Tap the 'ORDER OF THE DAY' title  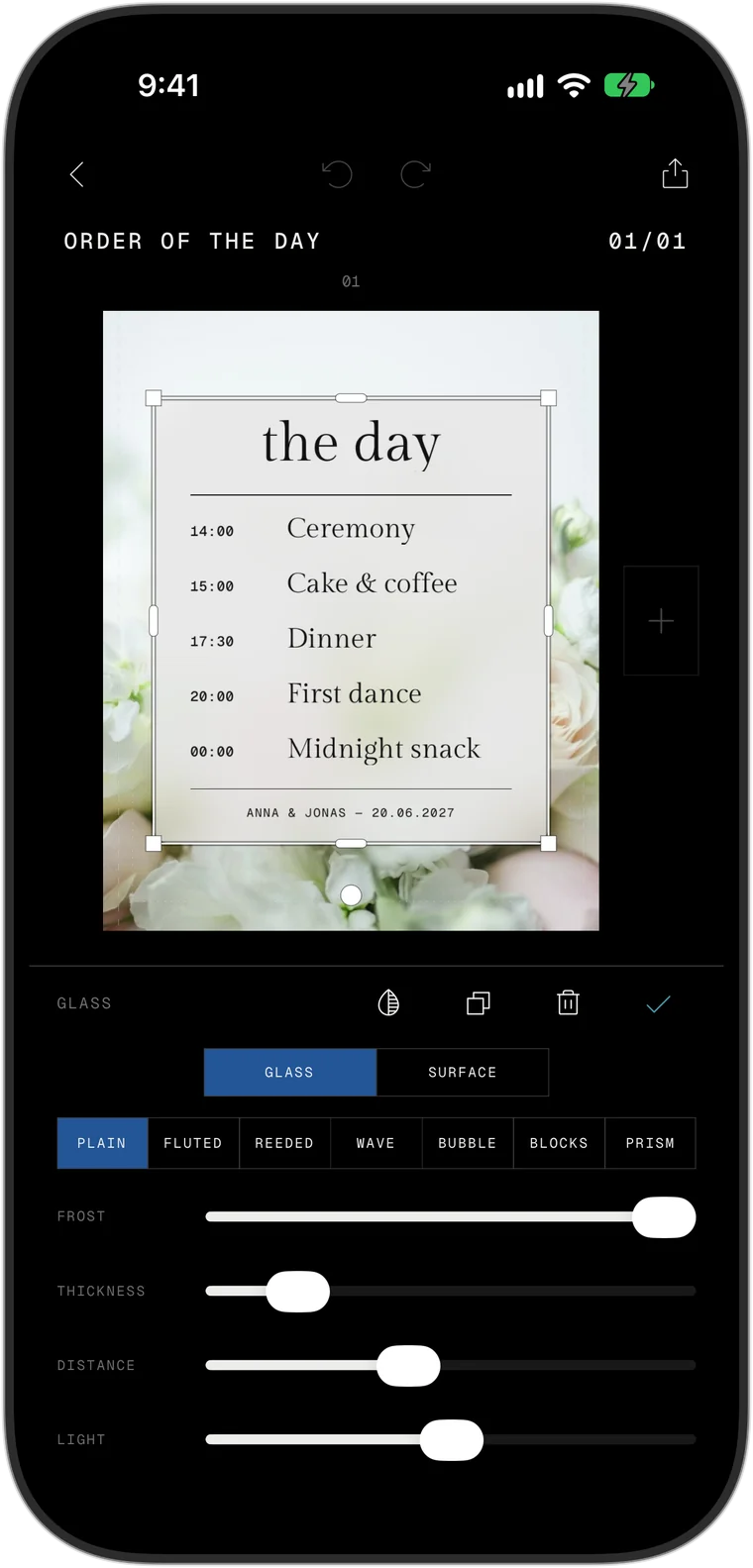[192, 241]
